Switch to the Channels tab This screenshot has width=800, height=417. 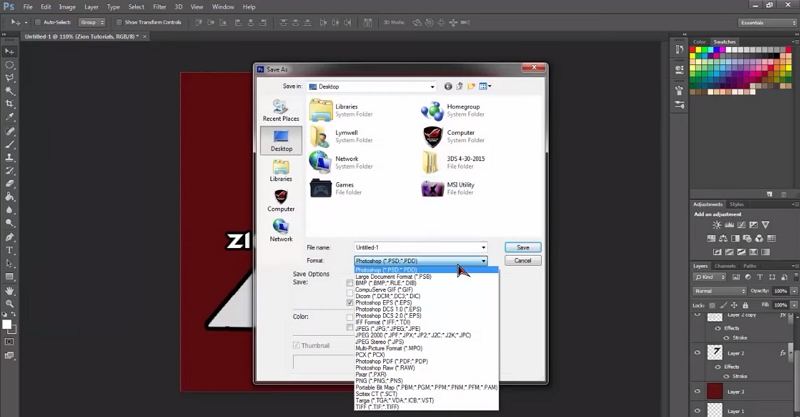[x=724, y=266]
